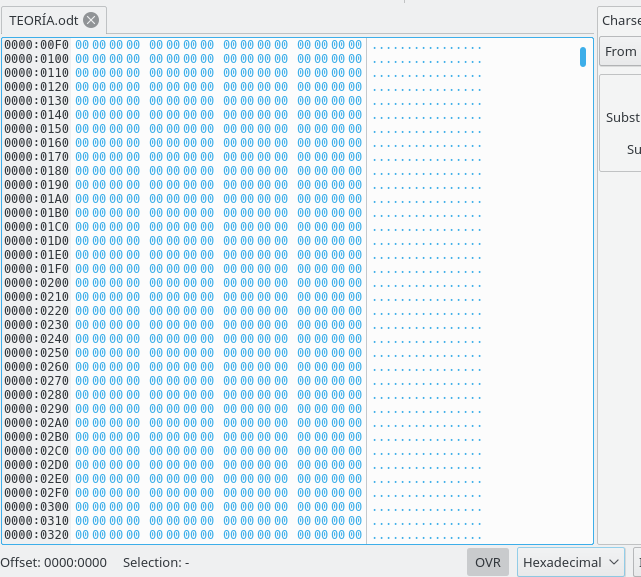641x577 pixels.
Task: Click the Selection status label
Action: pos(156,562)
